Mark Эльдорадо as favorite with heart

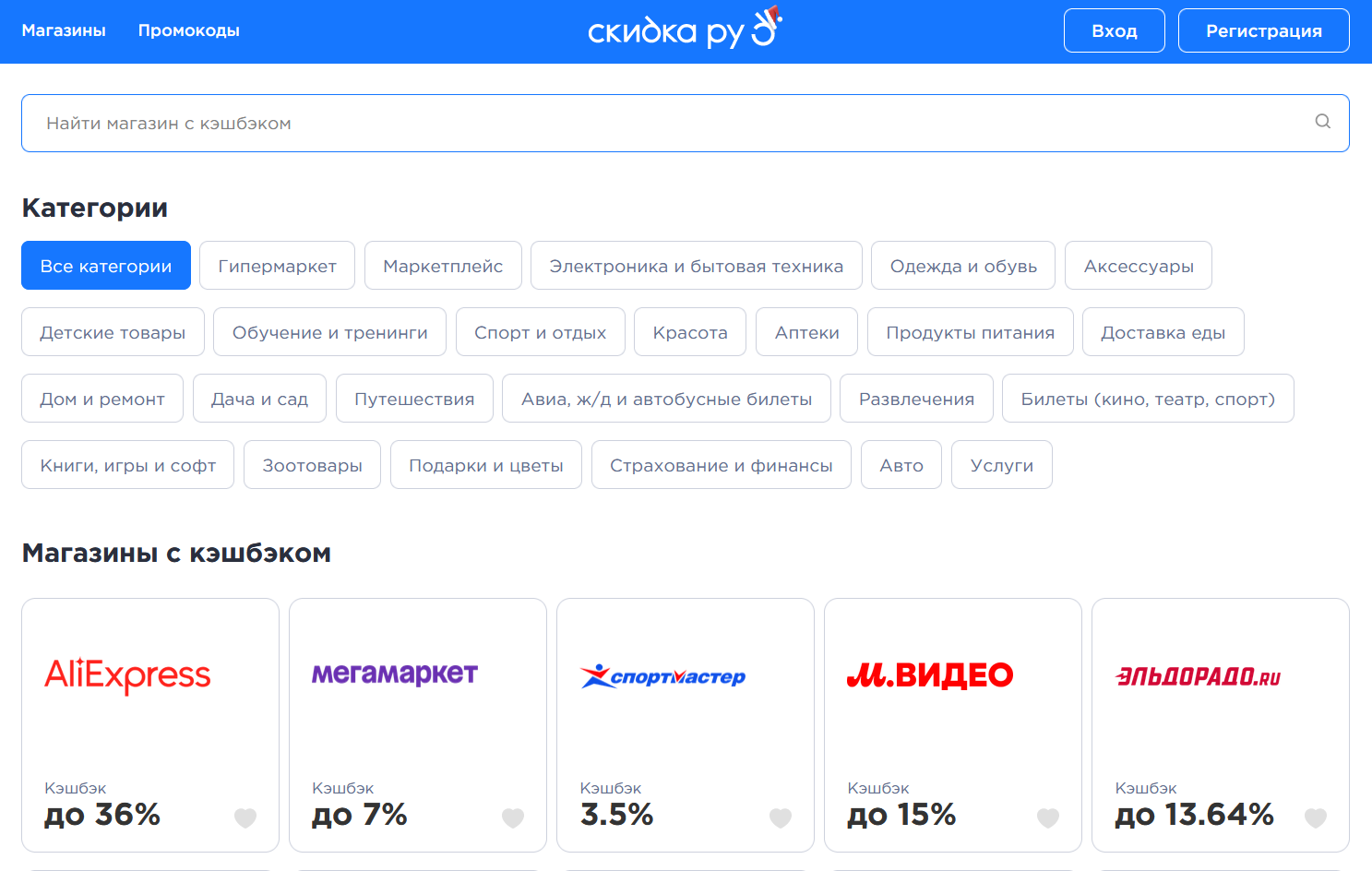click(1316, 817)
